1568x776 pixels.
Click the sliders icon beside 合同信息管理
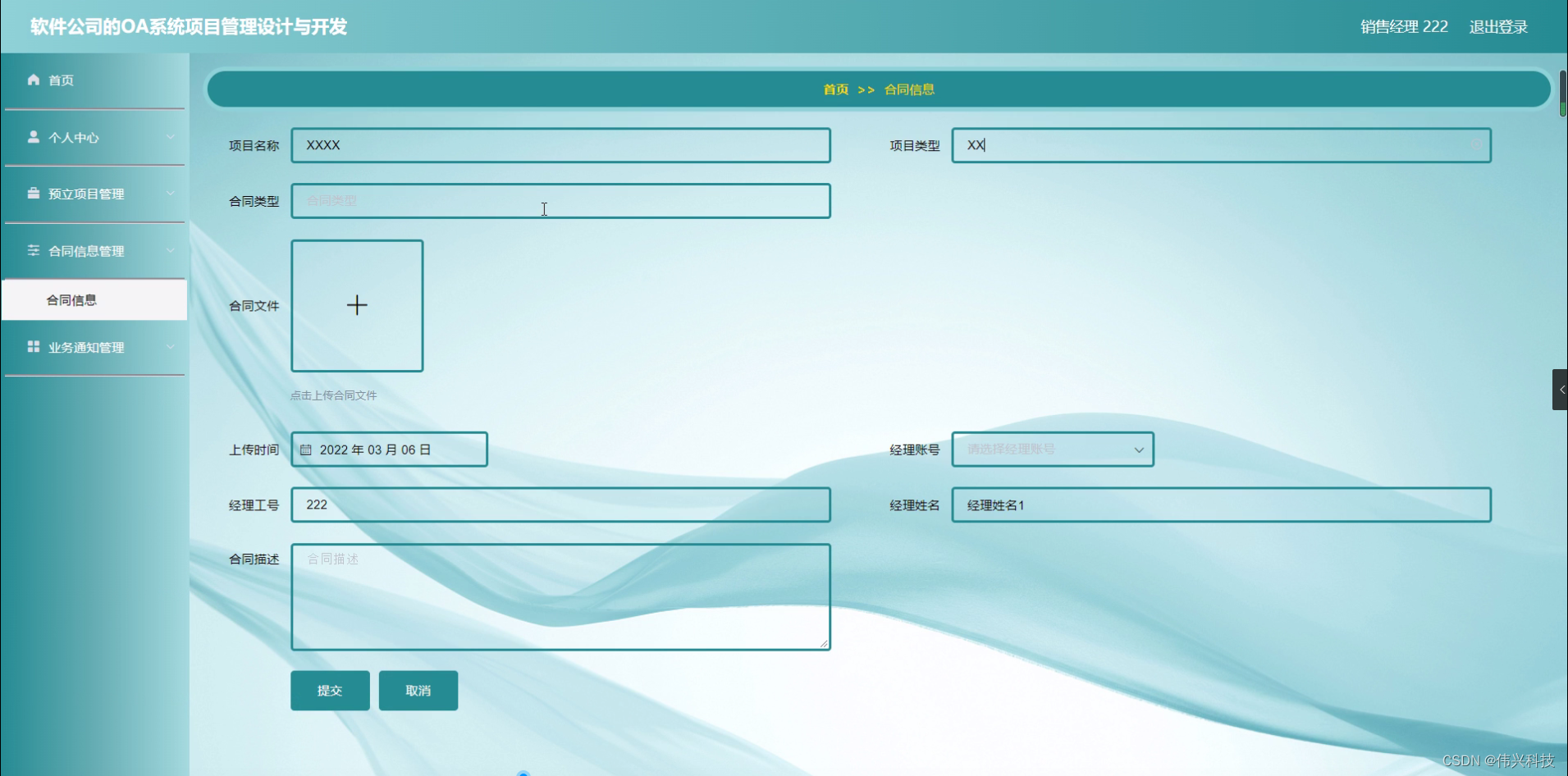pos(33,250)
